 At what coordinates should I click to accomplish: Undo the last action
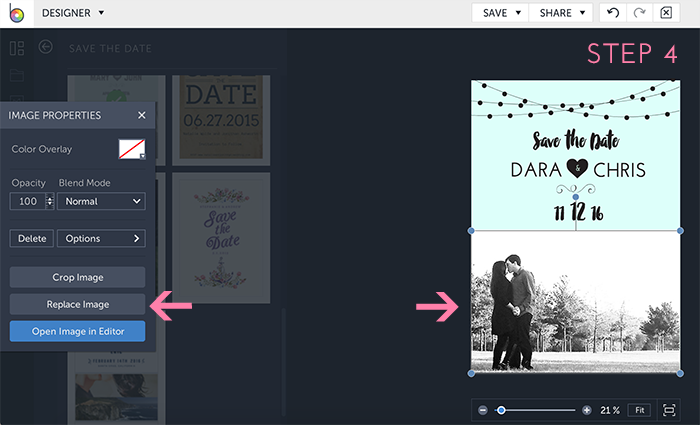[x=613, y=13]
